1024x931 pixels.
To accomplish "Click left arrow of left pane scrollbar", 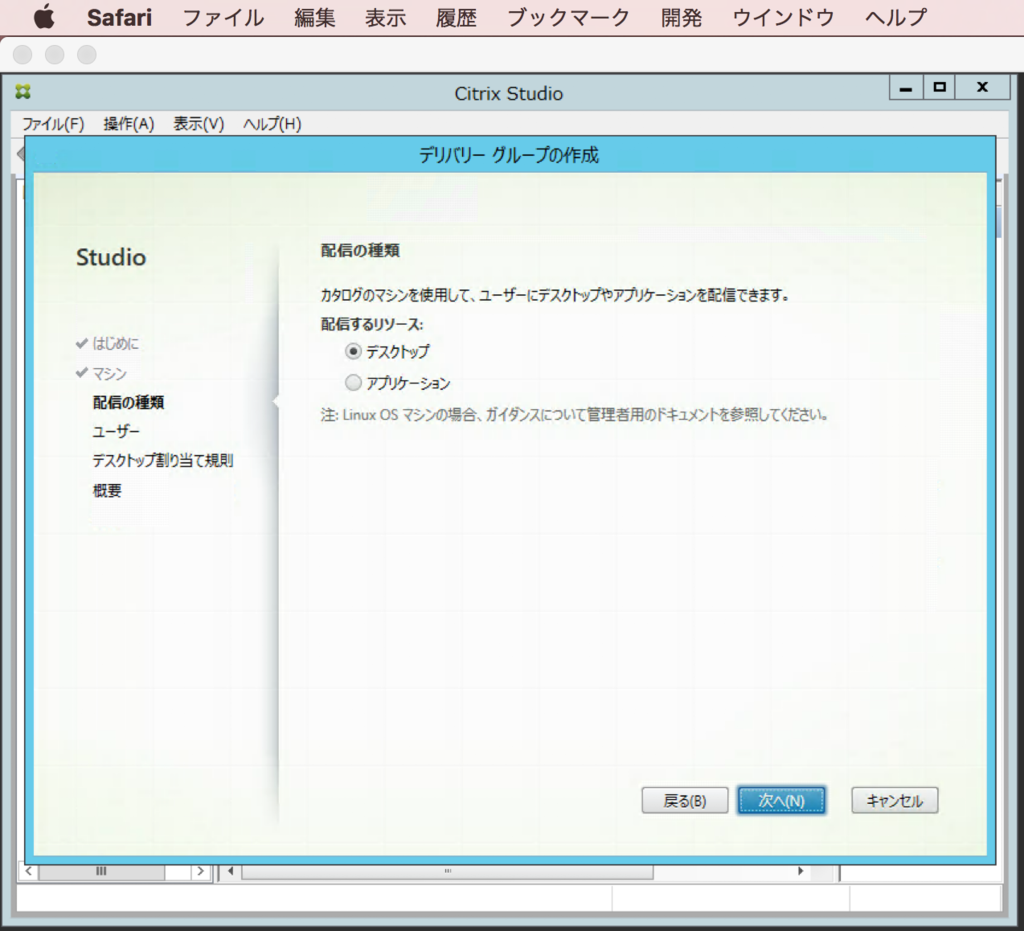I will point(28,871).
